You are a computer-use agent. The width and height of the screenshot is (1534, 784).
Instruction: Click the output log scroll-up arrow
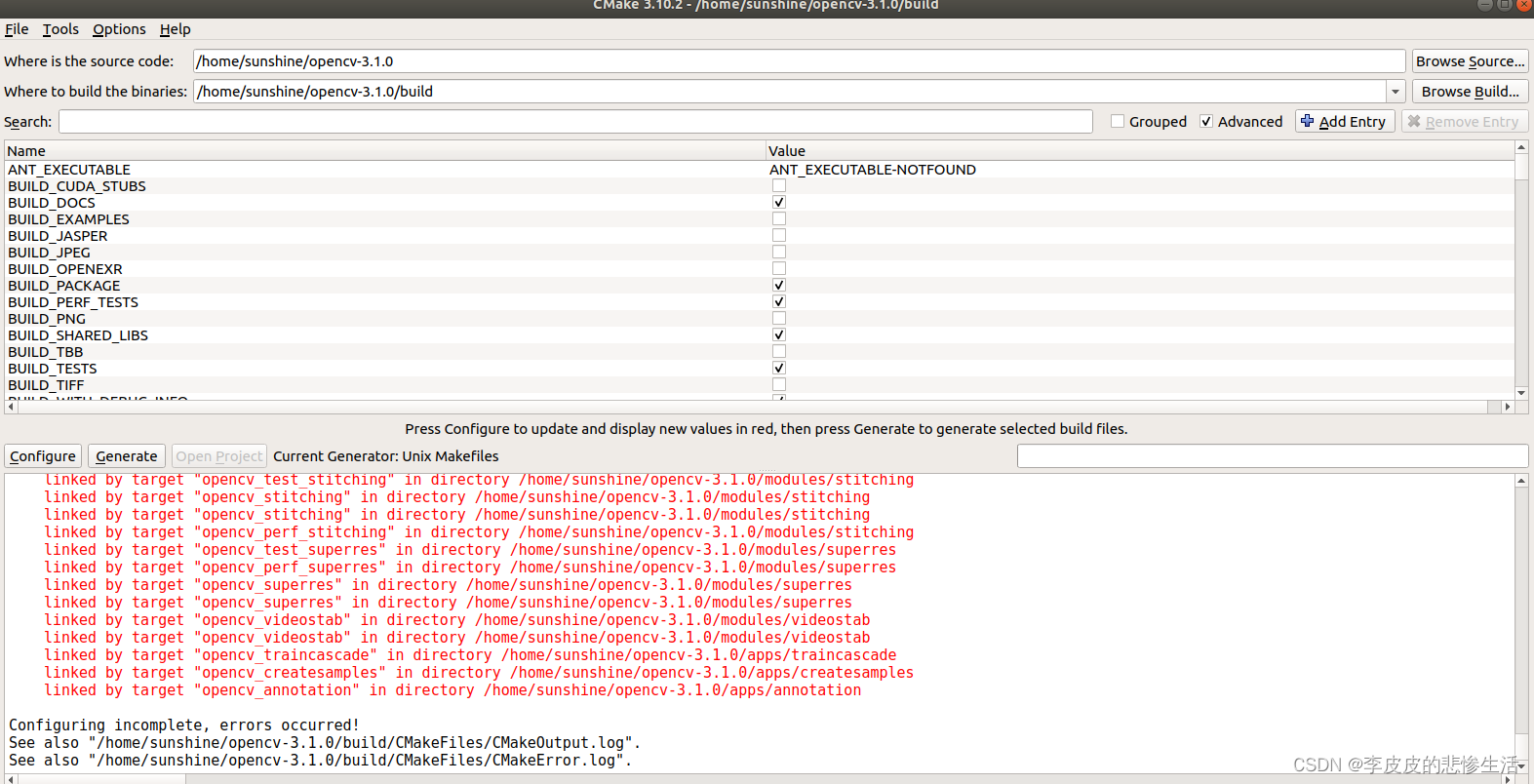click(x=1520, y=481)
